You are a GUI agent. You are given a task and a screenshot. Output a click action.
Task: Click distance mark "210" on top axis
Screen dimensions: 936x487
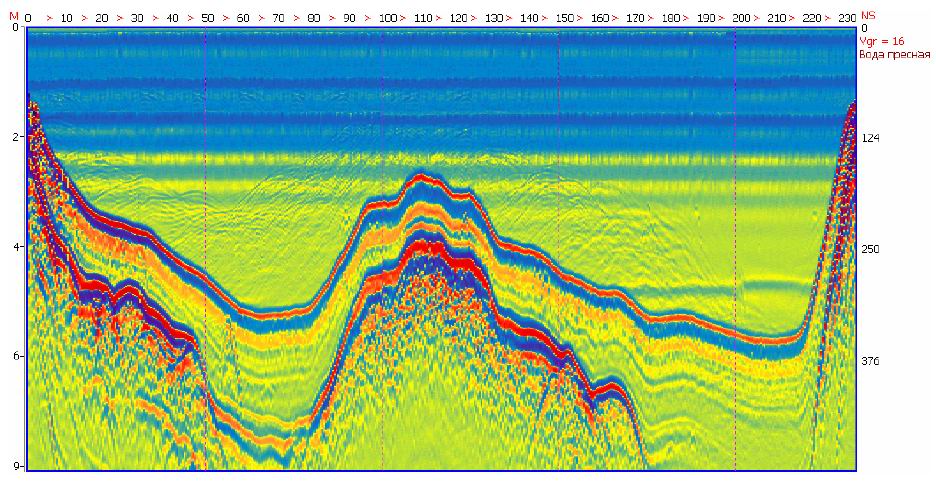(777, 19)
